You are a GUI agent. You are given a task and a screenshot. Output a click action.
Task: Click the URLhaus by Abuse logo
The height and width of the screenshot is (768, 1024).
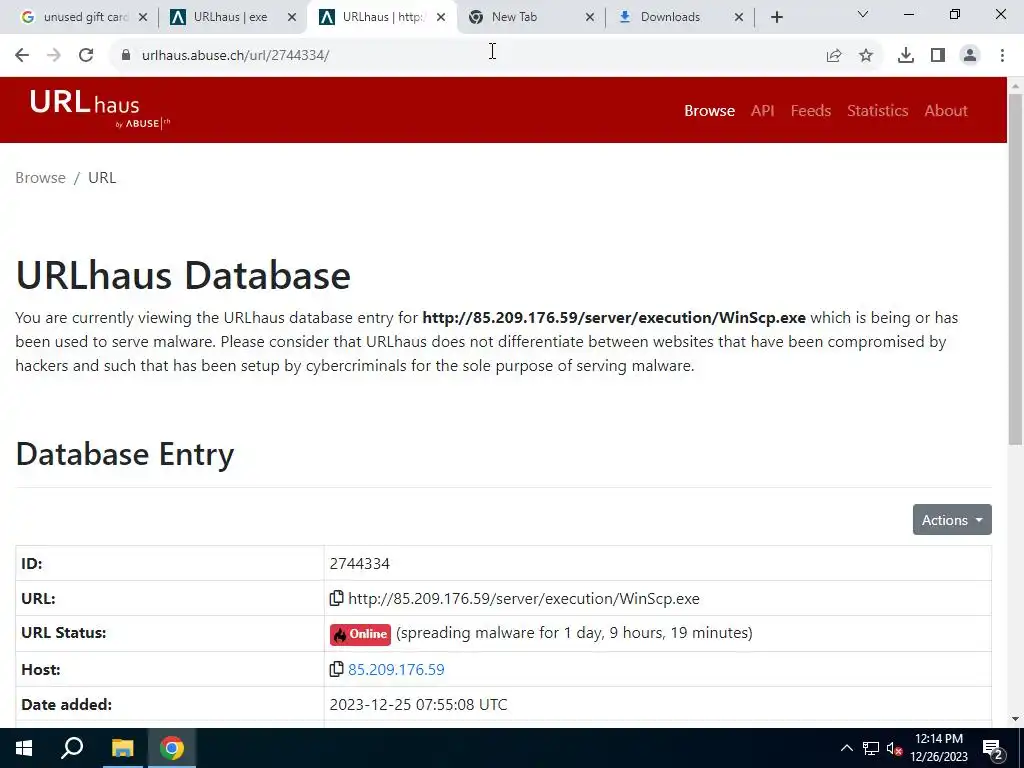99,109
